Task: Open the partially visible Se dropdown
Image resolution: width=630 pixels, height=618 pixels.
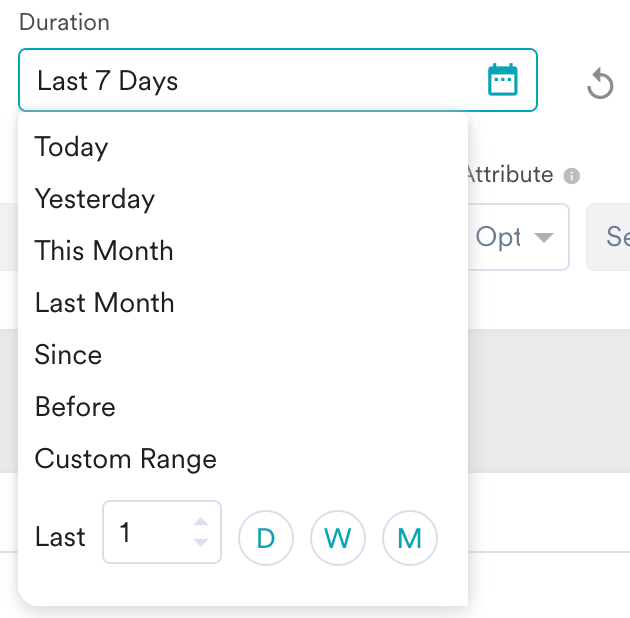Action: point(608,237)
